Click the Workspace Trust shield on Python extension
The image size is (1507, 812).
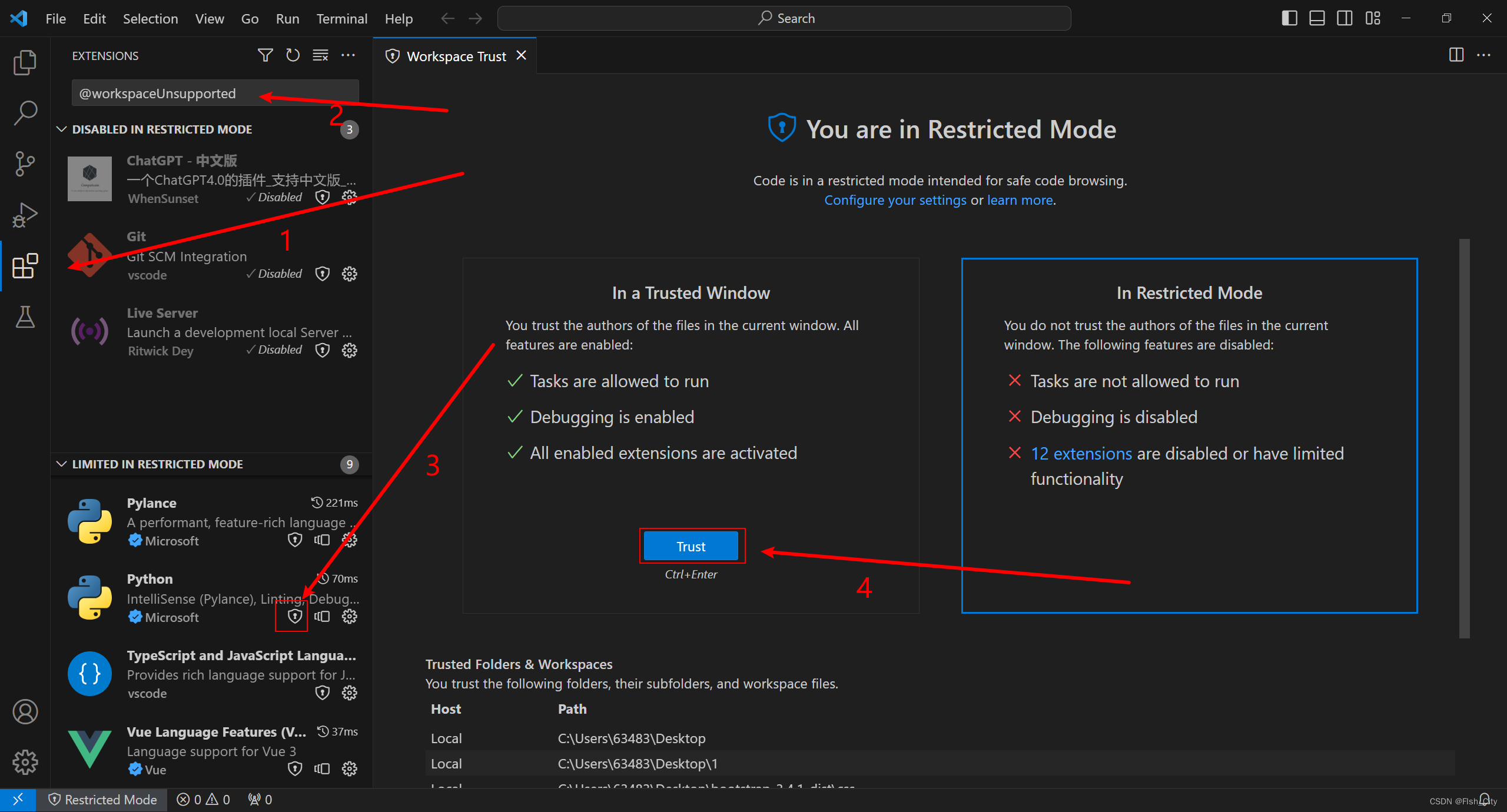pos(294,616)
